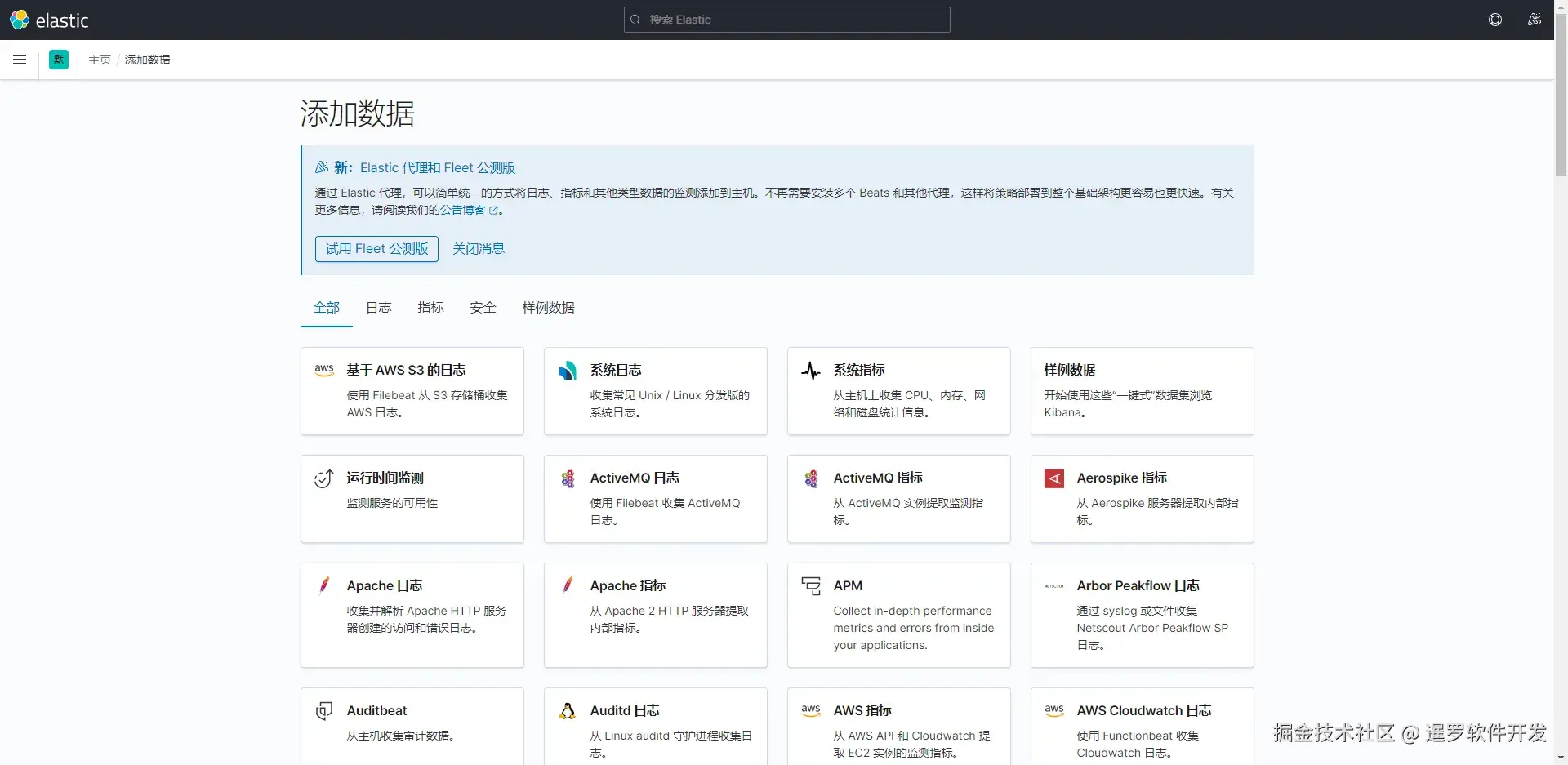Open the 公告博客 link
Image resolution: width=1568 pixels, height=765 pixels.
coord(463,211)
